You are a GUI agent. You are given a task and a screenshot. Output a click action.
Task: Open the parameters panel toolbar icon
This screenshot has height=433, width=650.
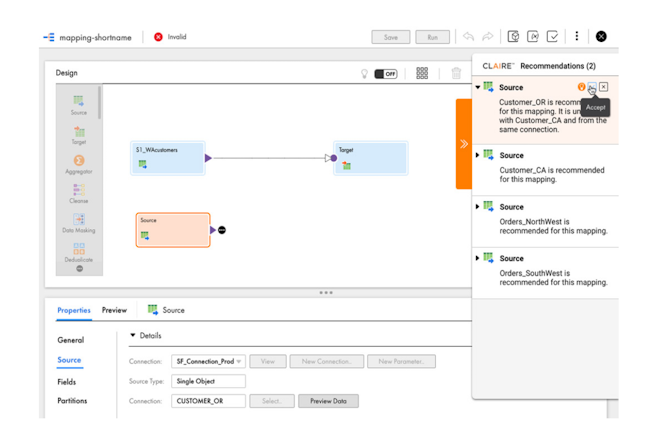tap(533, 36)
